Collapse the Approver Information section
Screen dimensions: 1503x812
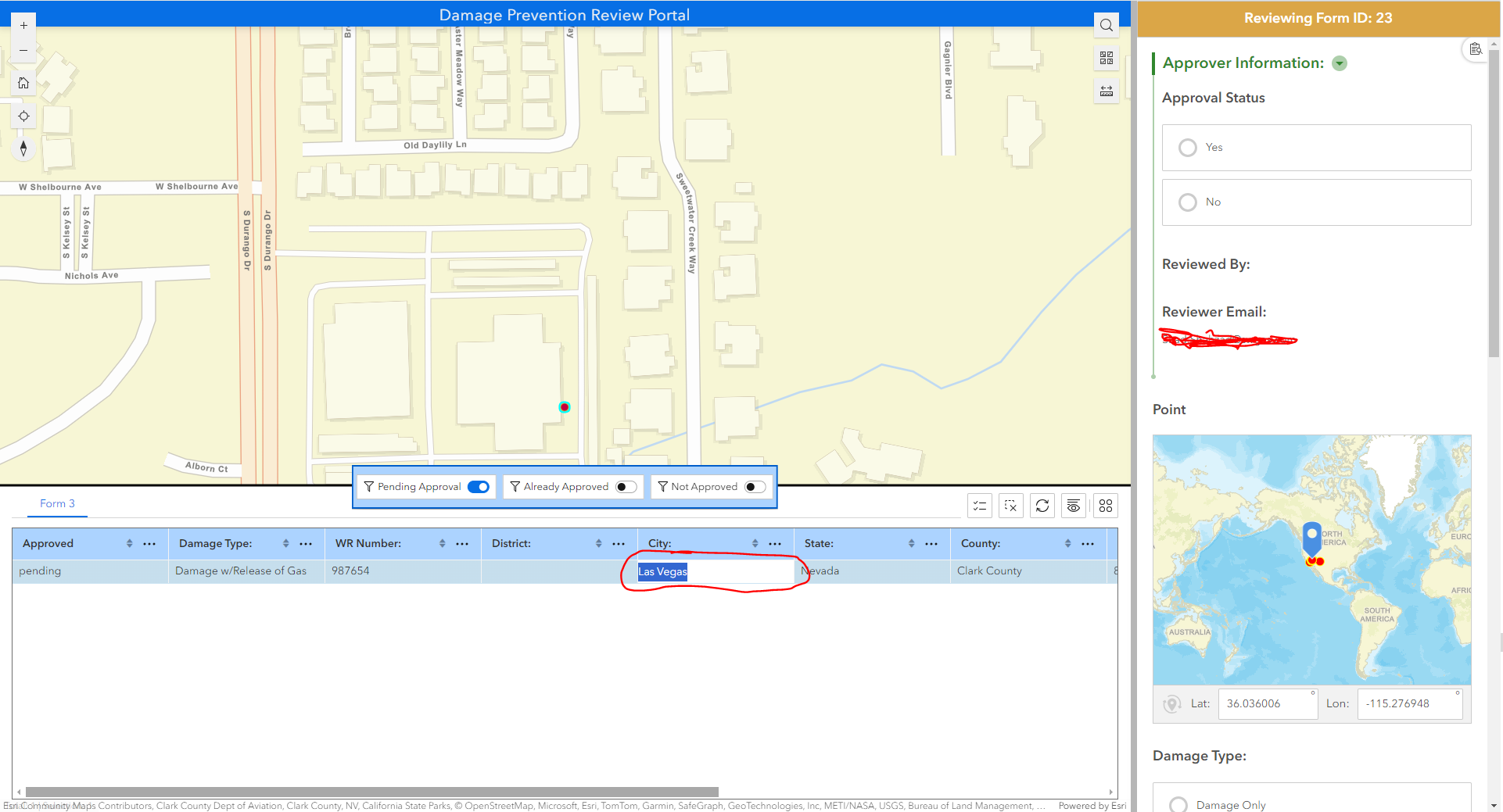point(1340,63)
